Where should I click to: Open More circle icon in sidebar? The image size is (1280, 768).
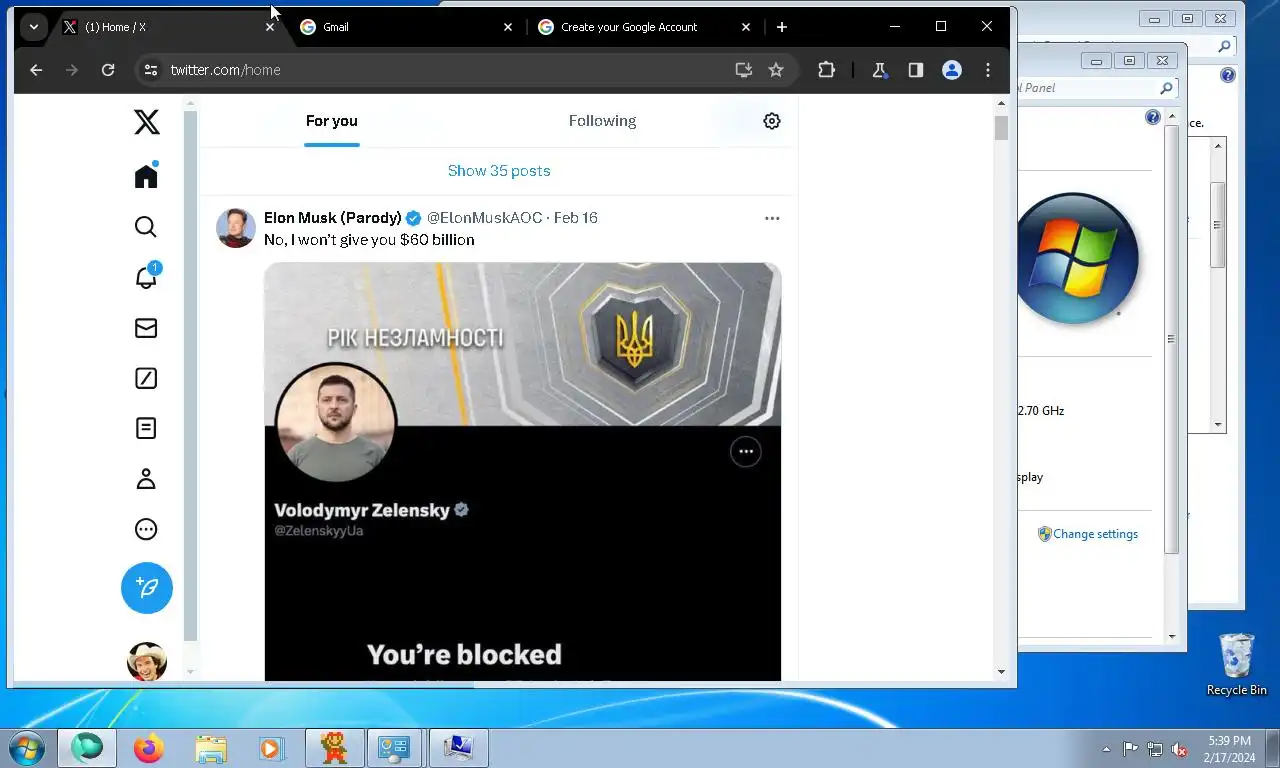tap(146, 529)
